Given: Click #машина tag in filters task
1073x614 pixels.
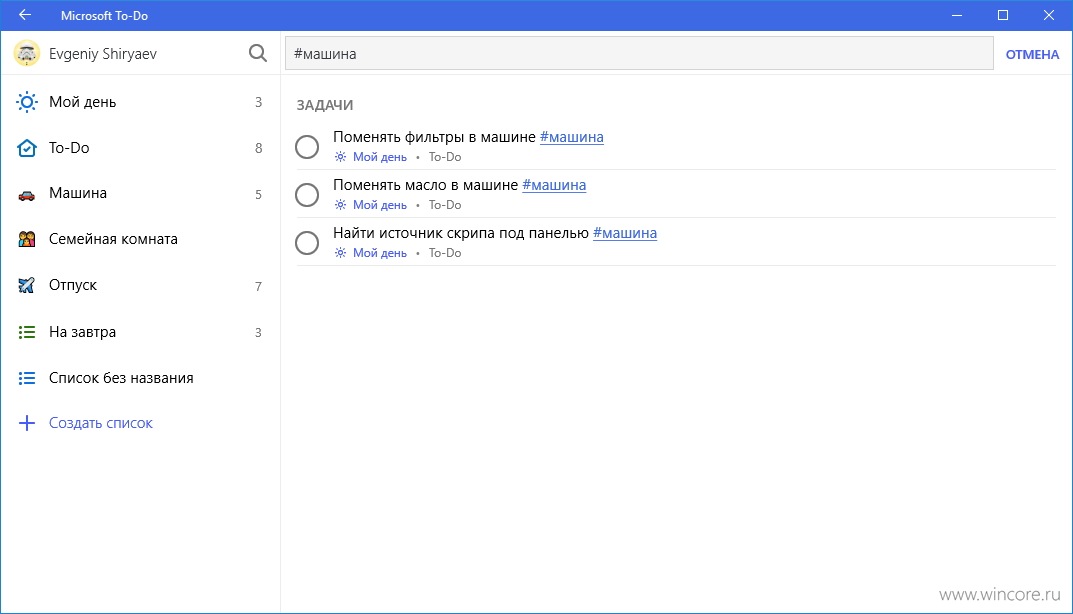Looking at the screenshot, I should tap(571, 137).
